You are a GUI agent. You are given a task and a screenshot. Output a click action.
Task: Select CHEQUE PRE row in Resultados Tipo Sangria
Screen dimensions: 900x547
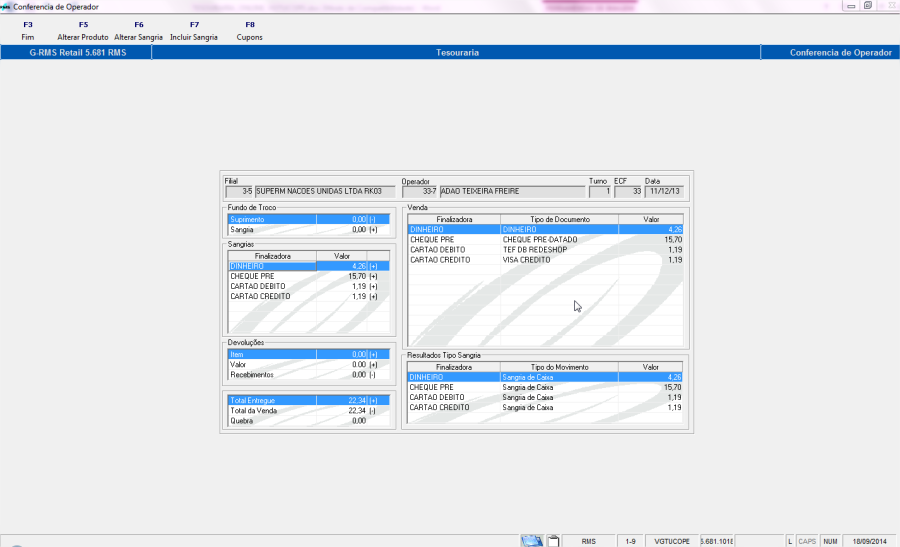545,387
